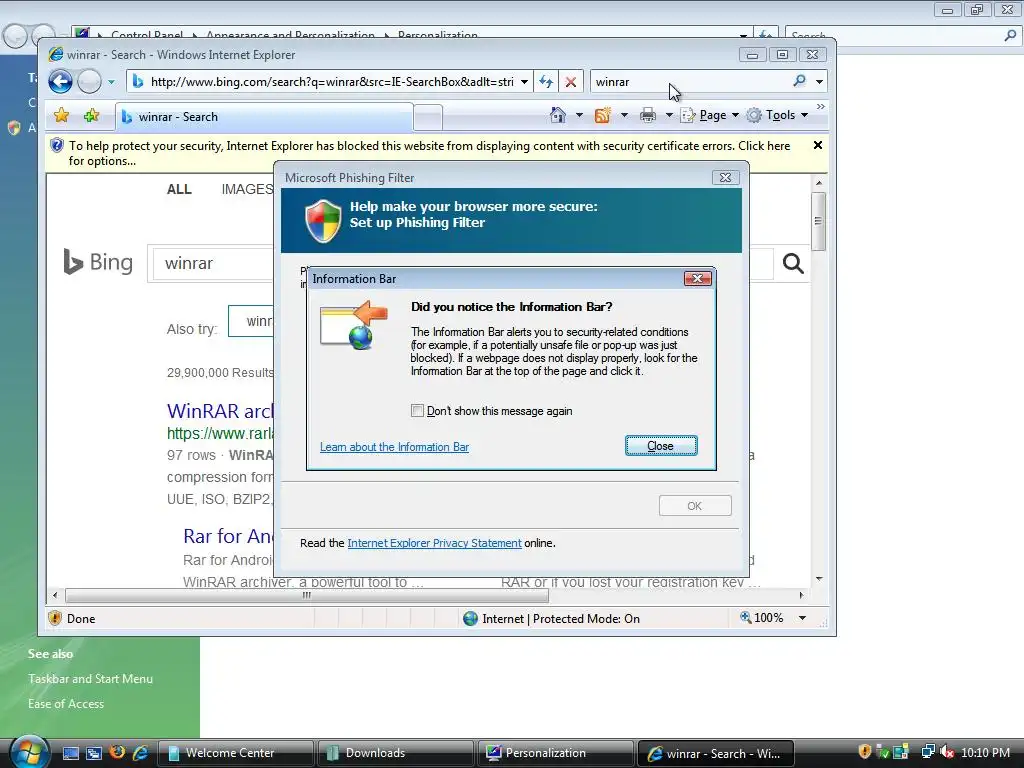Open the search provider options dropdown
This screenshot has width=1024, height=768.
(819, 82)
